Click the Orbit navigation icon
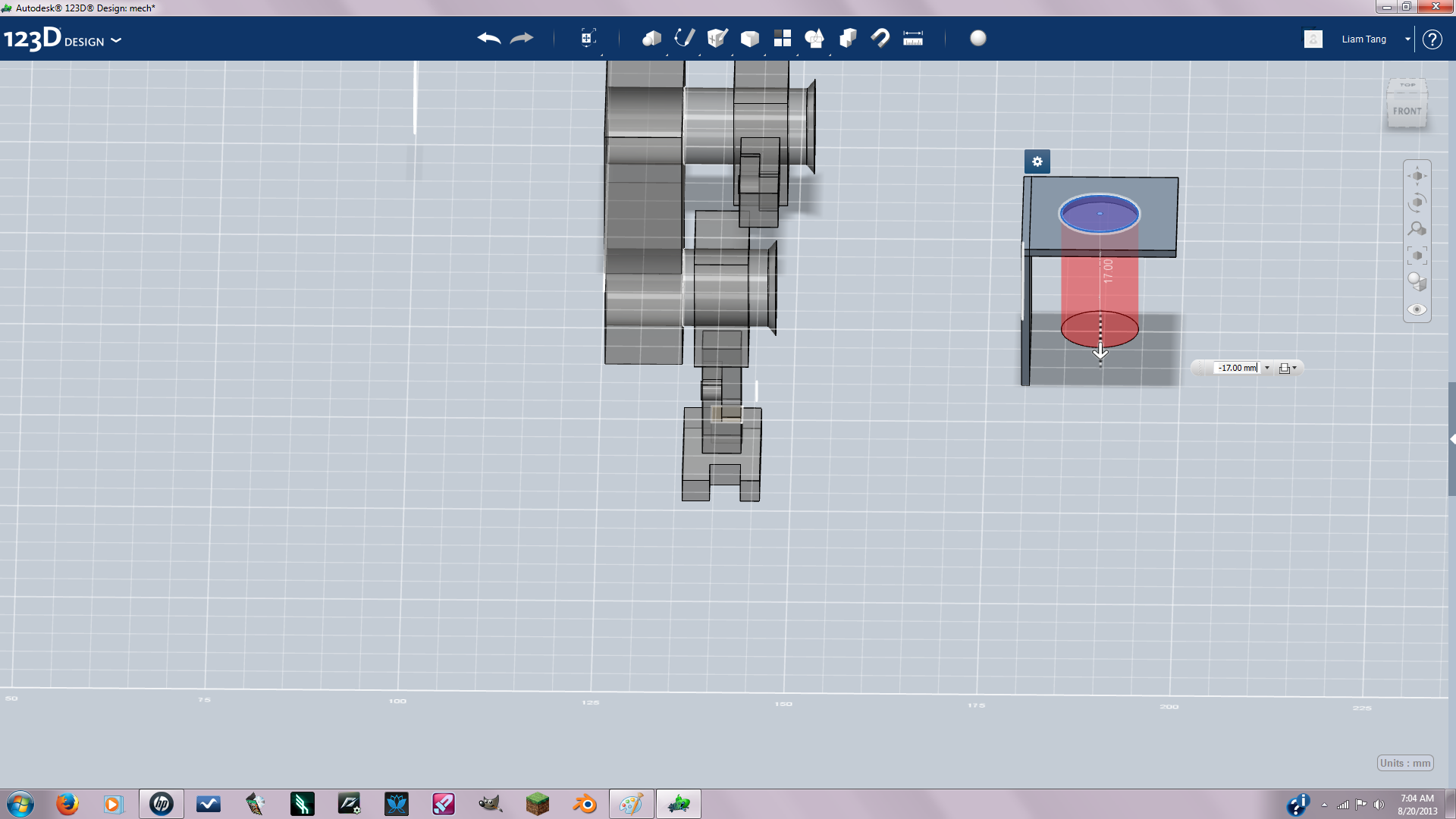1456x819 pixels. click(1417, 202)
